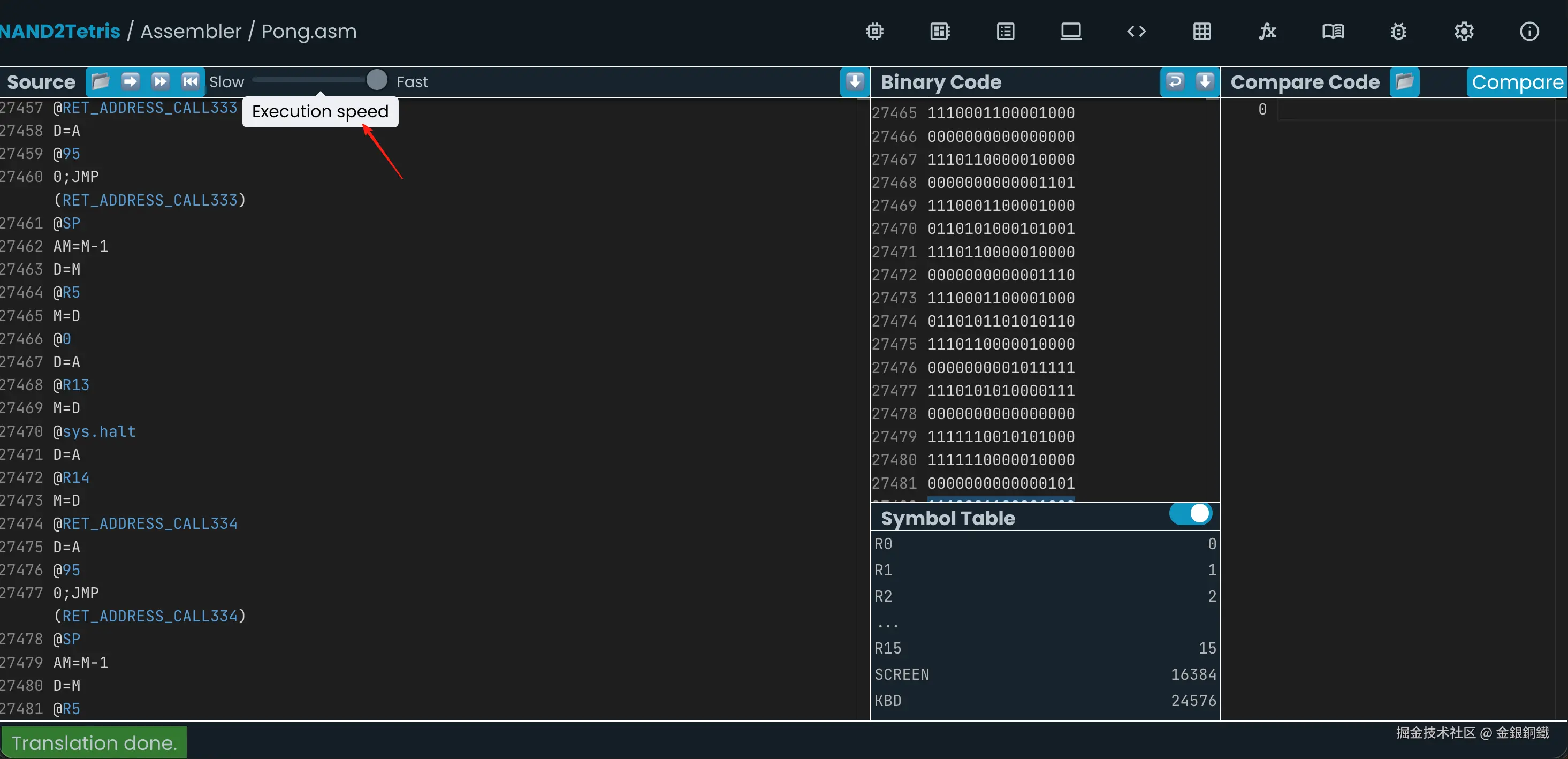Open the User Guide book icon

tap(1333, 32)
